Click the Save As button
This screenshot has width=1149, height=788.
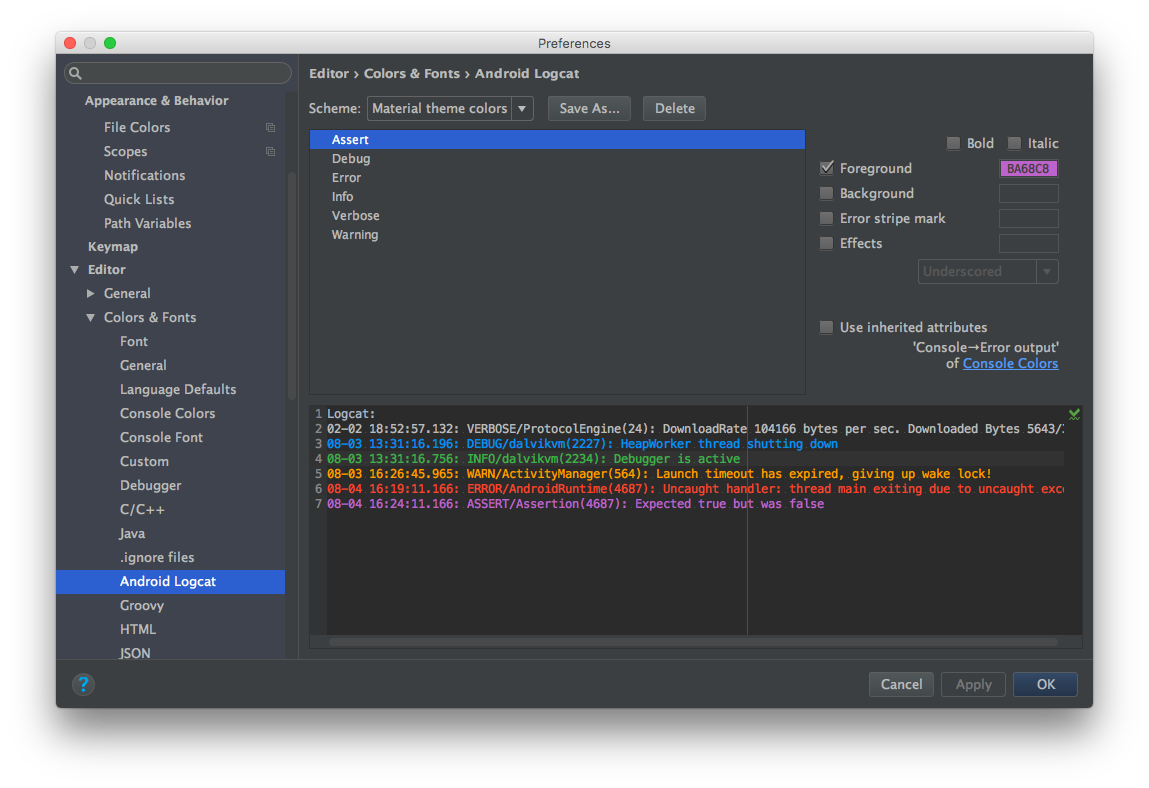tap(589, 108)
